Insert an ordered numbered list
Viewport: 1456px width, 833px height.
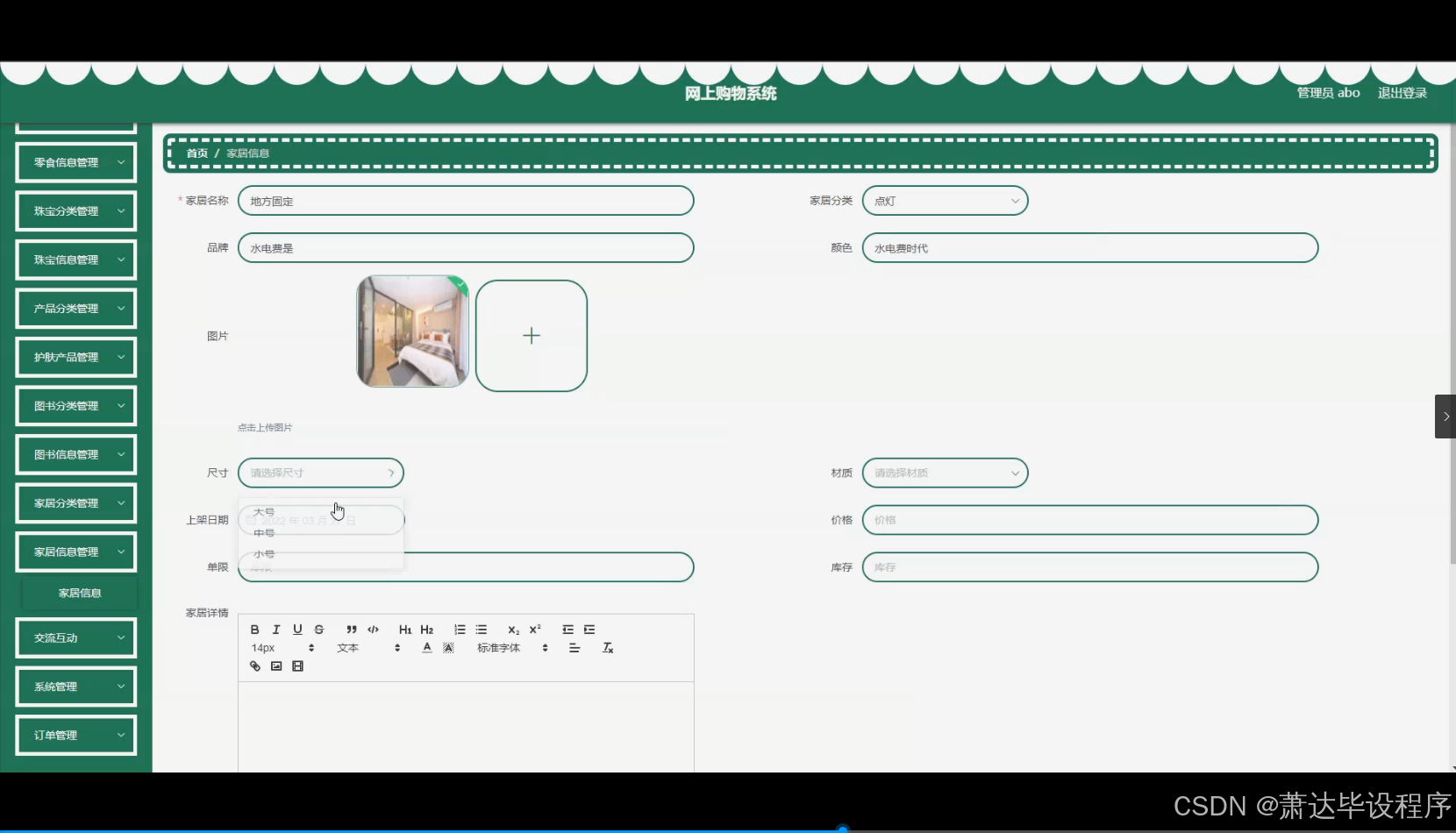click(x=460, y=630)
